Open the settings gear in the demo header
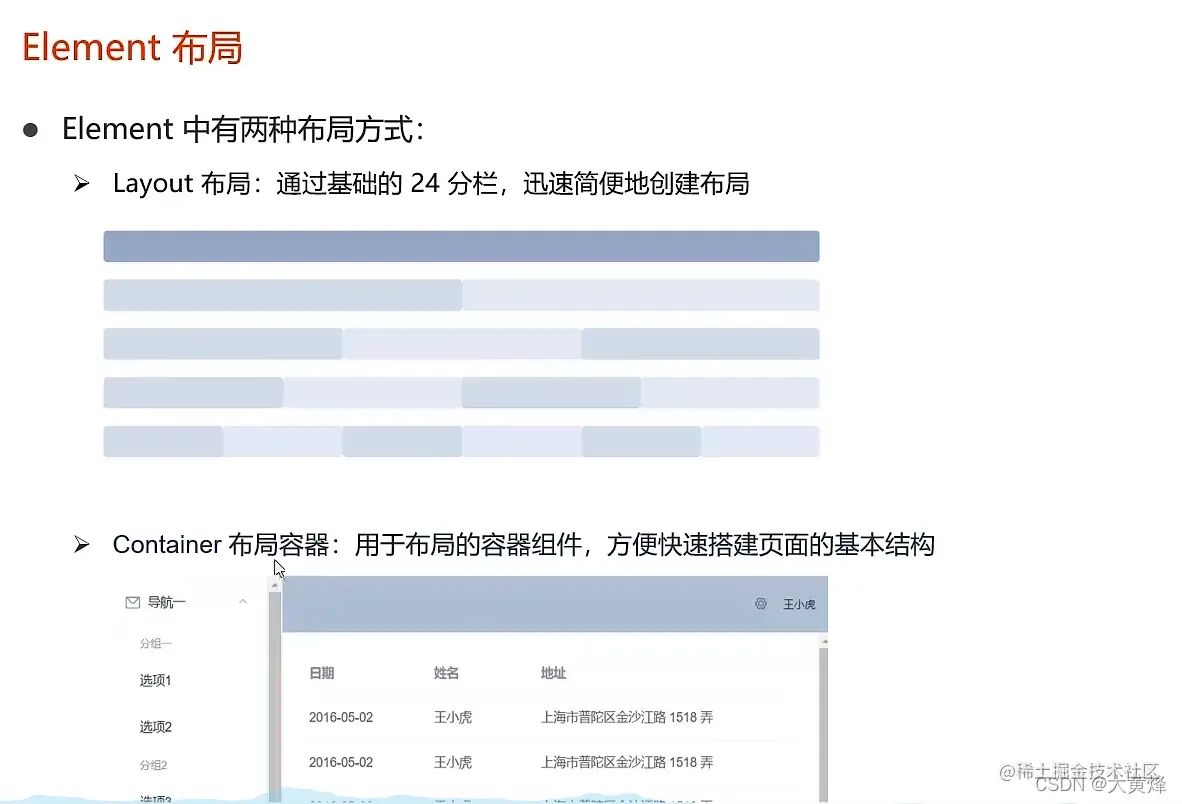Viewport: 1182px width, 804px height. click(760, 604)
